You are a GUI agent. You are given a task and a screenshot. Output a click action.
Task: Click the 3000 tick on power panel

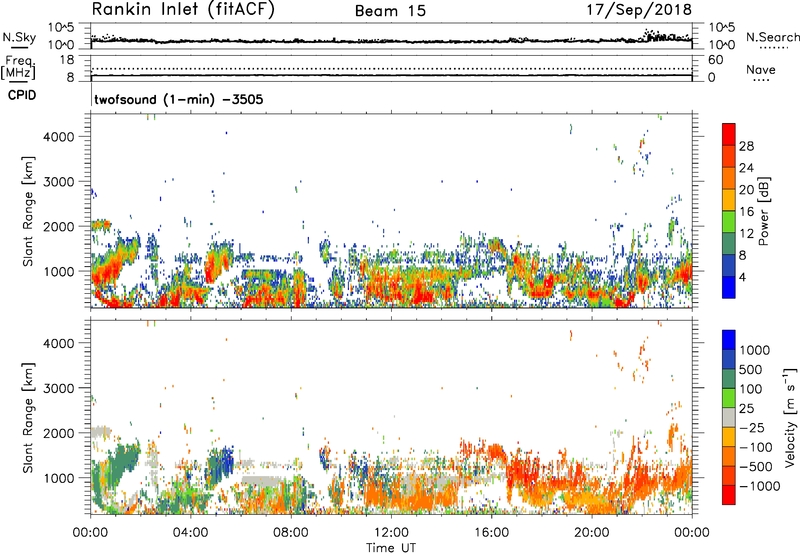pyautogui.click(x=58, y=182)
